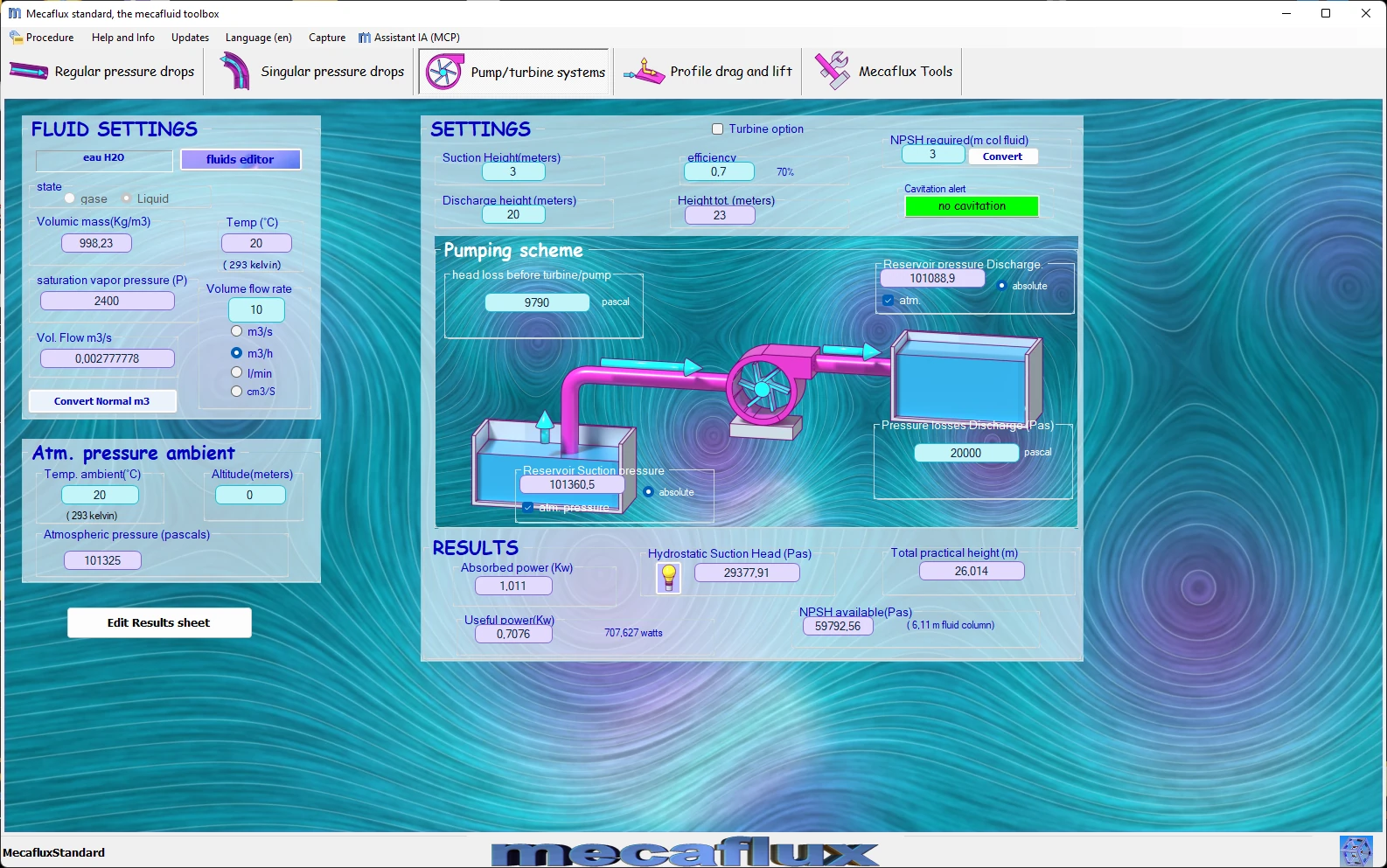Click the Volume flow rate field

click(256, 309)
